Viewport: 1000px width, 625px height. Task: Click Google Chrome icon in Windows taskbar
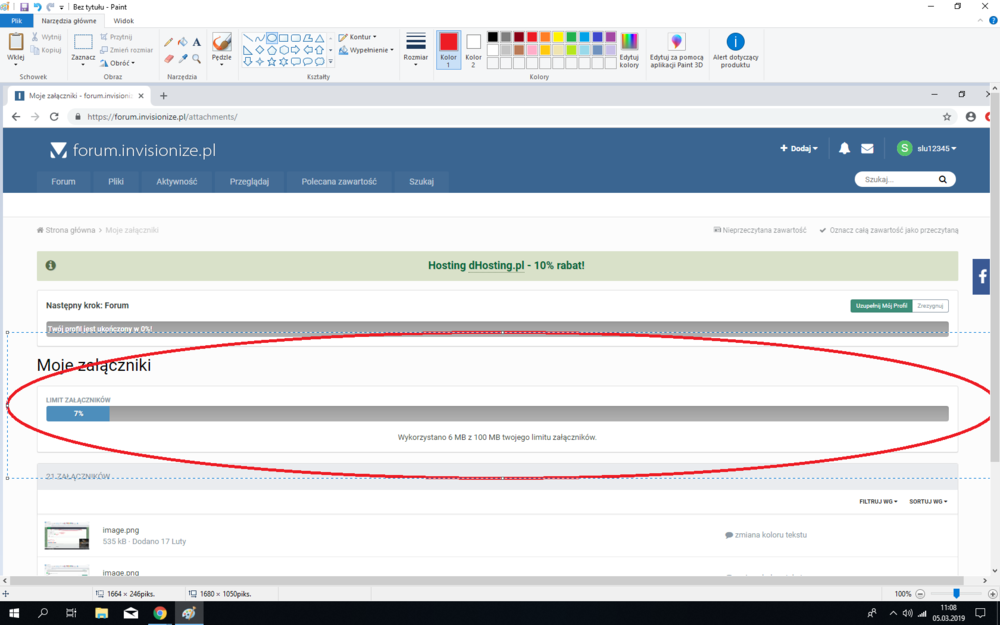[160, 613]
